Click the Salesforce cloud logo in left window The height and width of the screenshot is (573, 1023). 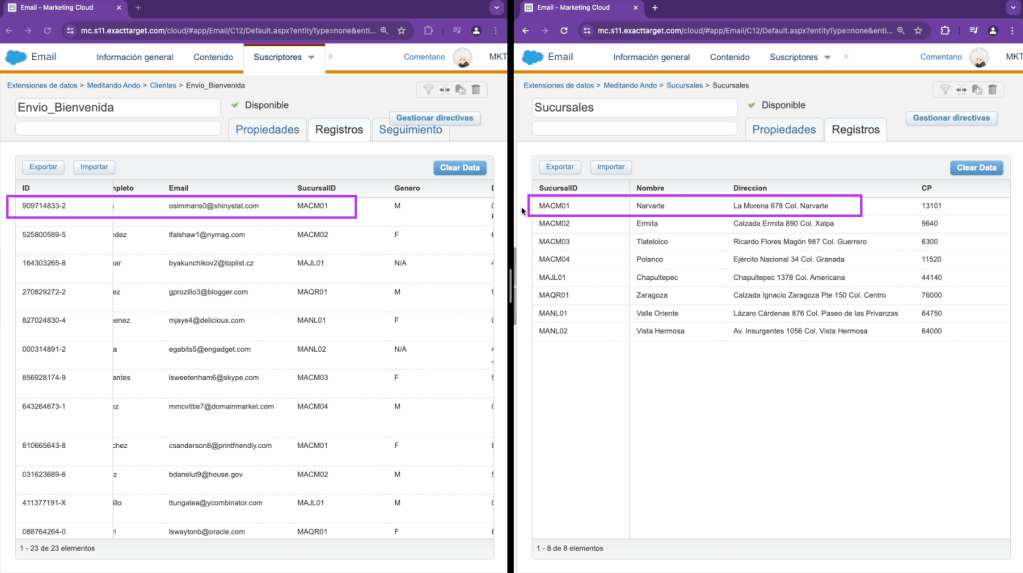[16, 57]
